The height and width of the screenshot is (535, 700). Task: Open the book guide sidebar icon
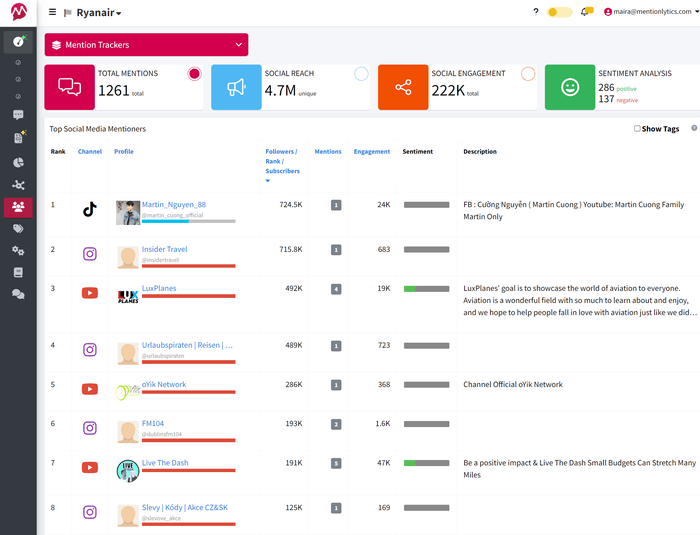pos(18,272)
